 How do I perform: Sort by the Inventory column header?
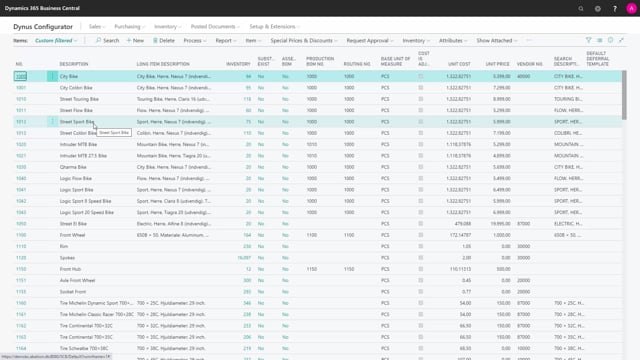[238, 64]
